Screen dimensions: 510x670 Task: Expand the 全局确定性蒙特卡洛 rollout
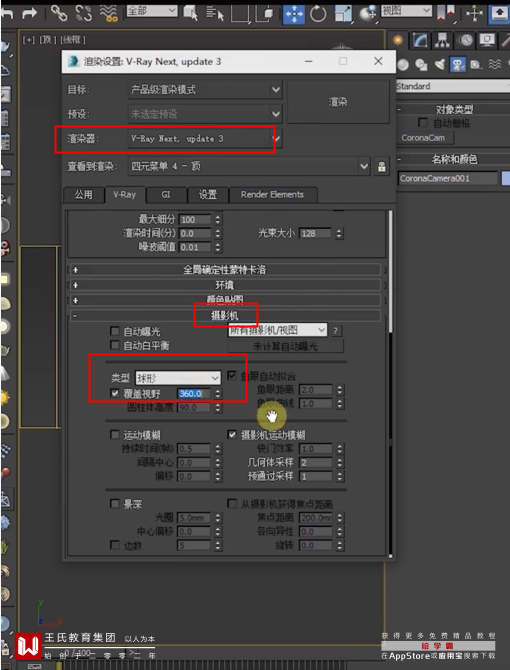coord(225,270)
